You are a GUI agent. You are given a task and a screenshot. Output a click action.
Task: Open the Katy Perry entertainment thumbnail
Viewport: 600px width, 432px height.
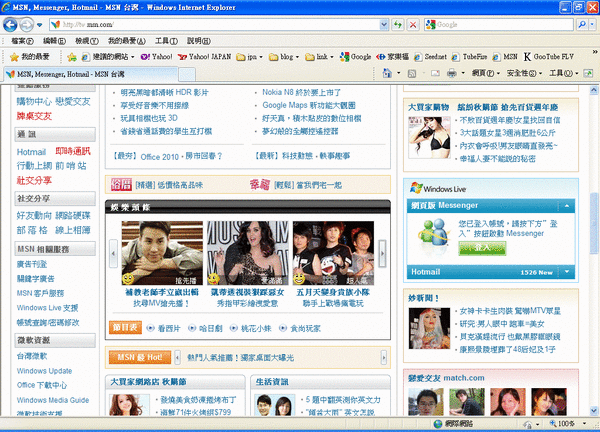248,253
